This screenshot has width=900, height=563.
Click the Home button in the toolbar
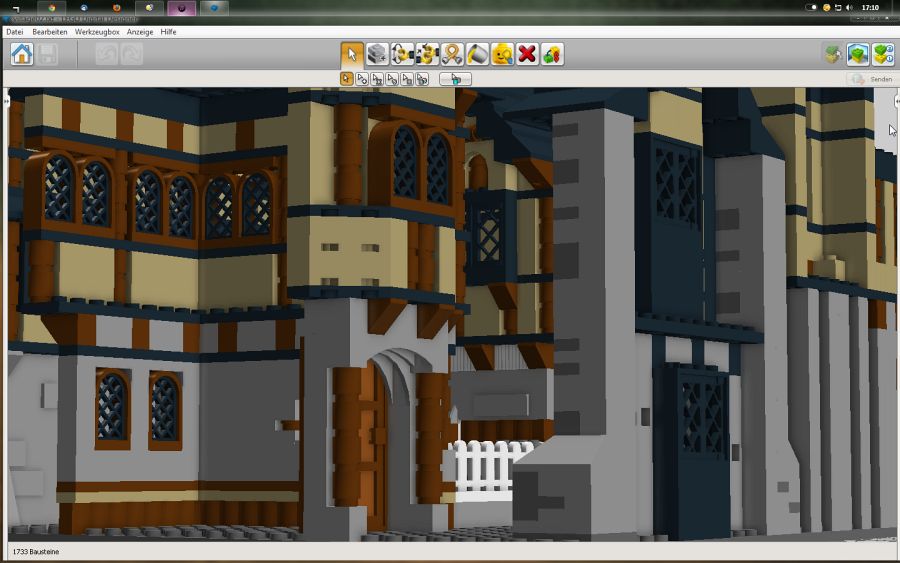pyautogui.click(x=21, y=54)
